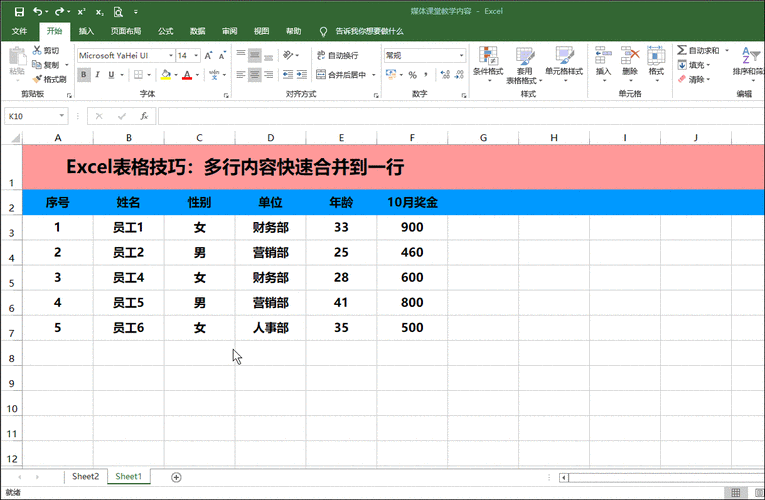Open Fill (填充) menu
765x500 pixels.
[x=694, y=65]
